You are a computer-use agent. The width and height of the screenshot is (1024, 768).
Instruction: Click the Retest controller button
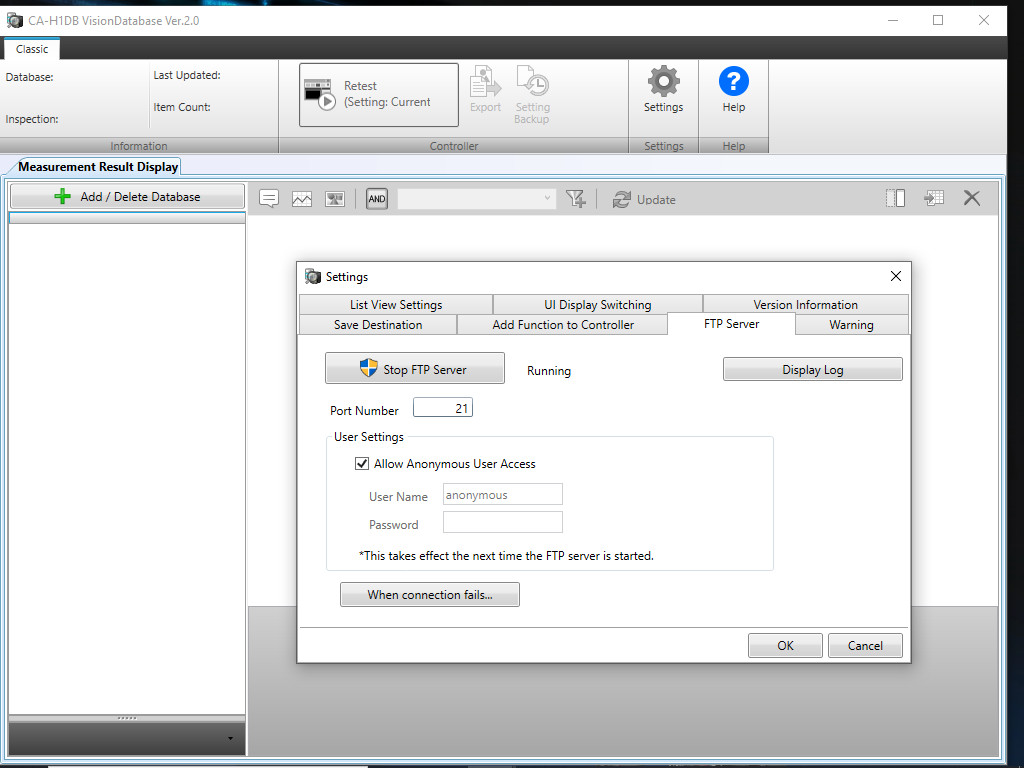[x=379, y=95]
